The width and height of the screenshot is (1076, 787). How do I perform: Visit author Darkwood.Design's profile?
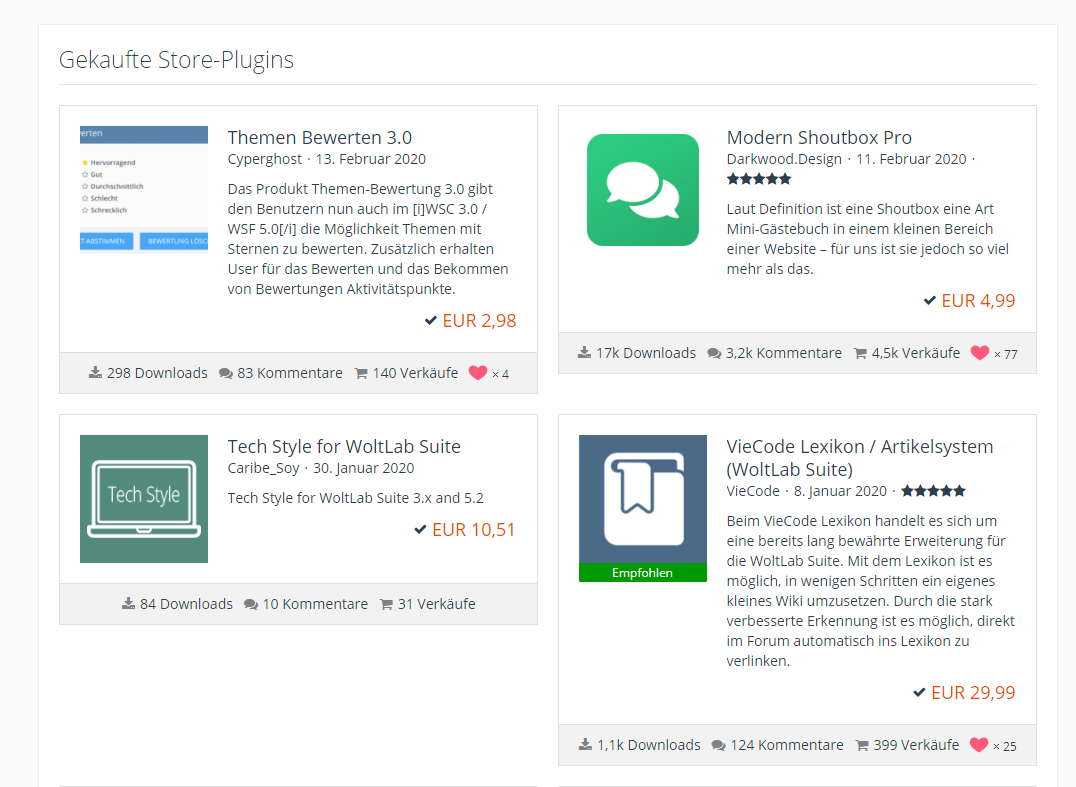coord(784,159)
